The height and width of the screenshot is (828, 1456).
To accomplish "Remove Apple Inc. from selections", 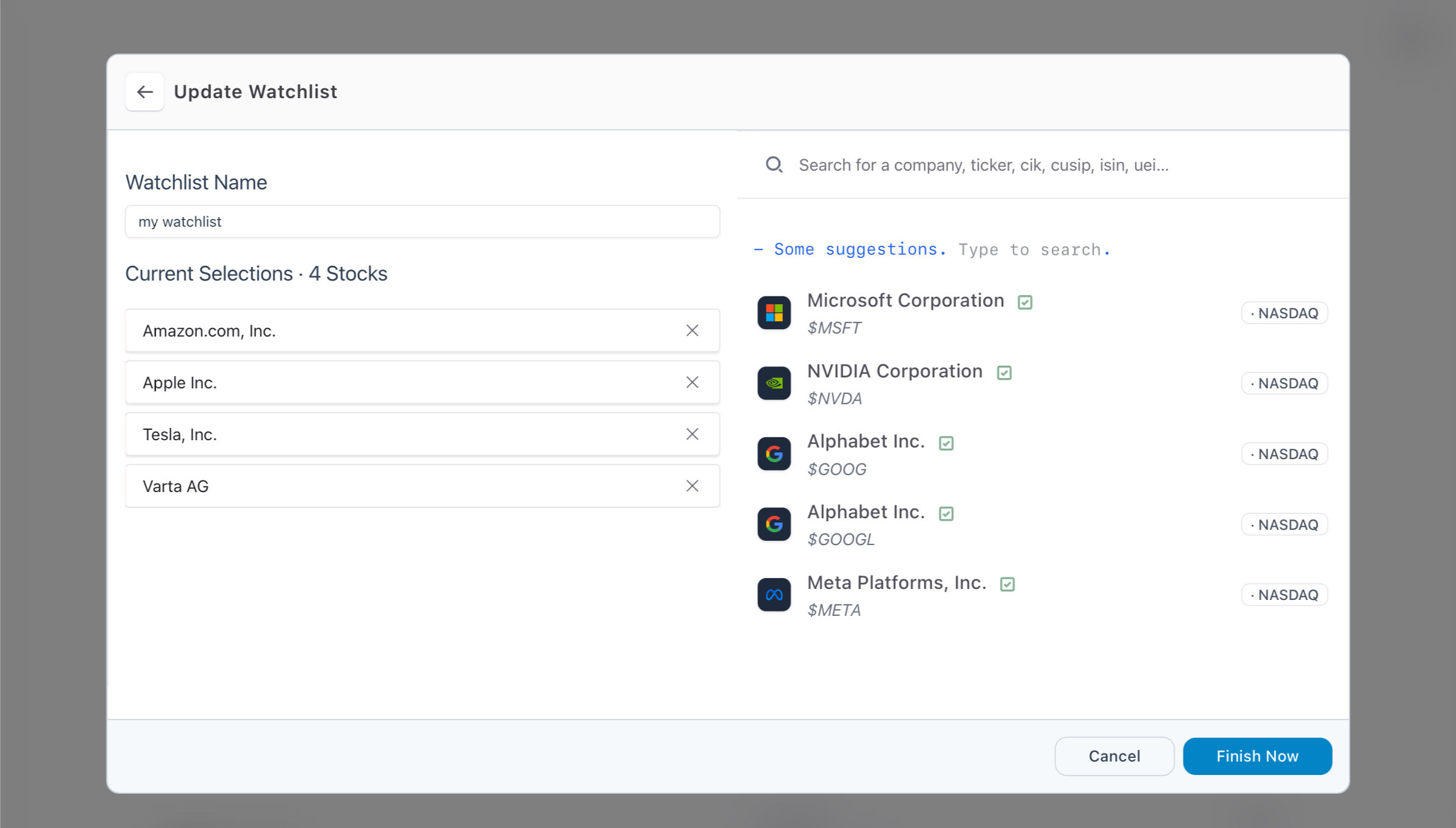I will [x=692, y=382].
